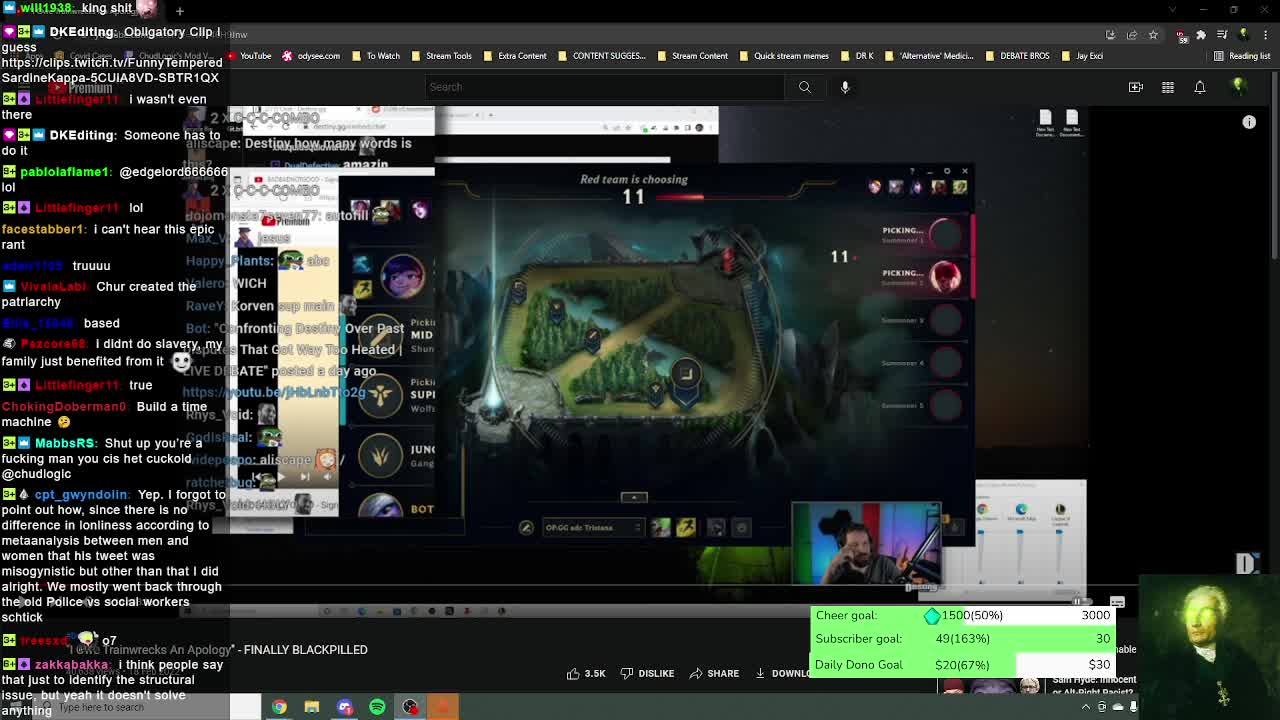Open Spotify from the taskbar
Image resolution: width=1280 pixels, height=720 pixels.
tap(377, 707)
